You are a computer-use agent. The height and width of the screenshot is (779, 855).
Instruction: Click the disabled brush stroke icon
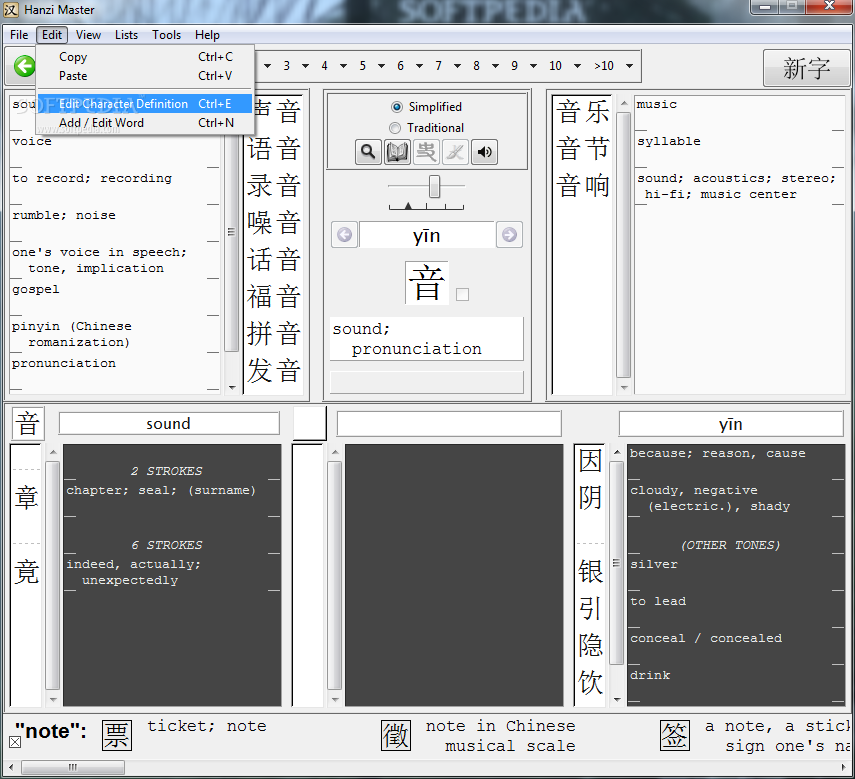455,152
